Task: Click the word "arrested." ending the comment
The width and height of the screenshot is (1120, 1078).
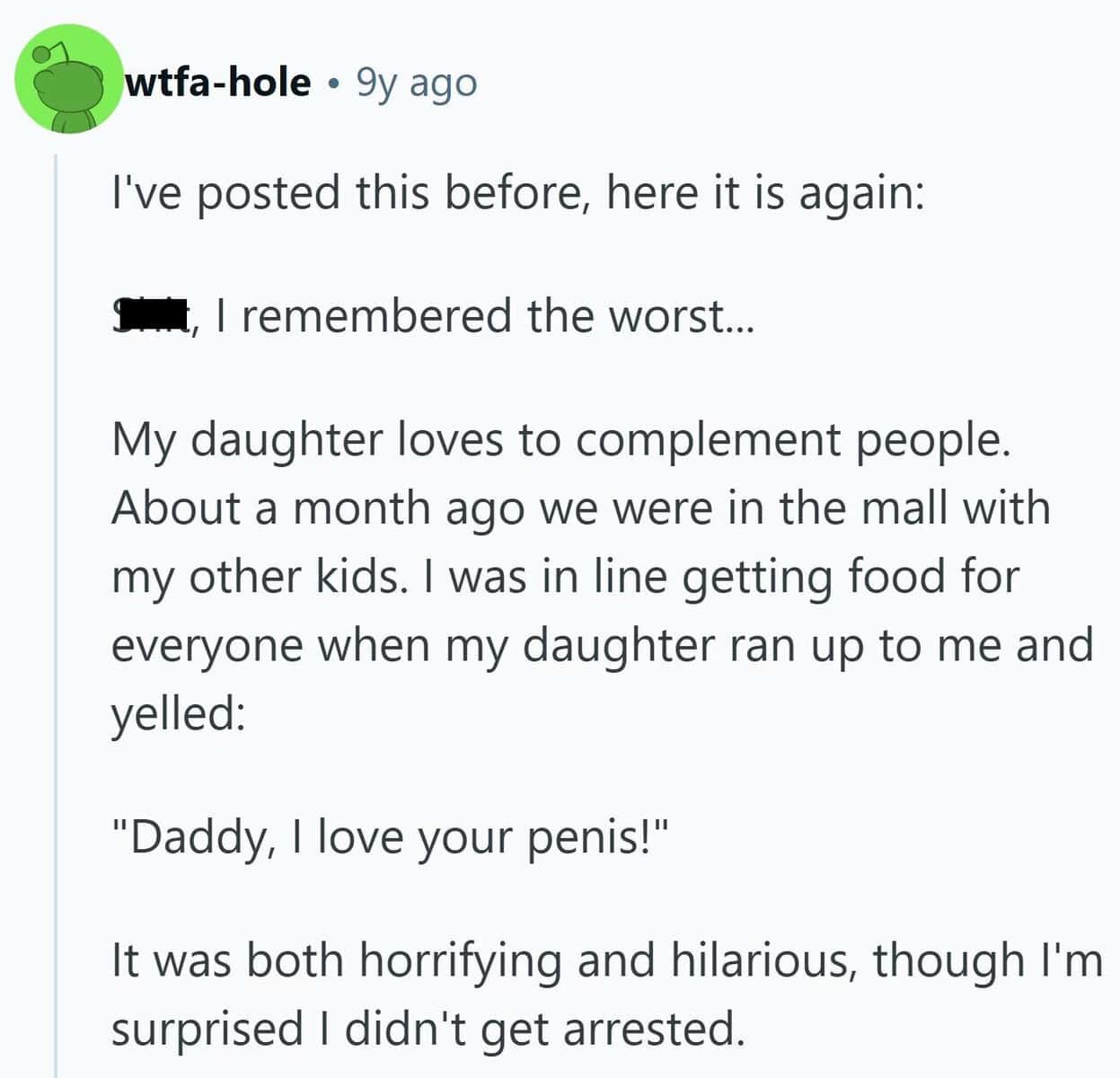Action: [654, 1028]
